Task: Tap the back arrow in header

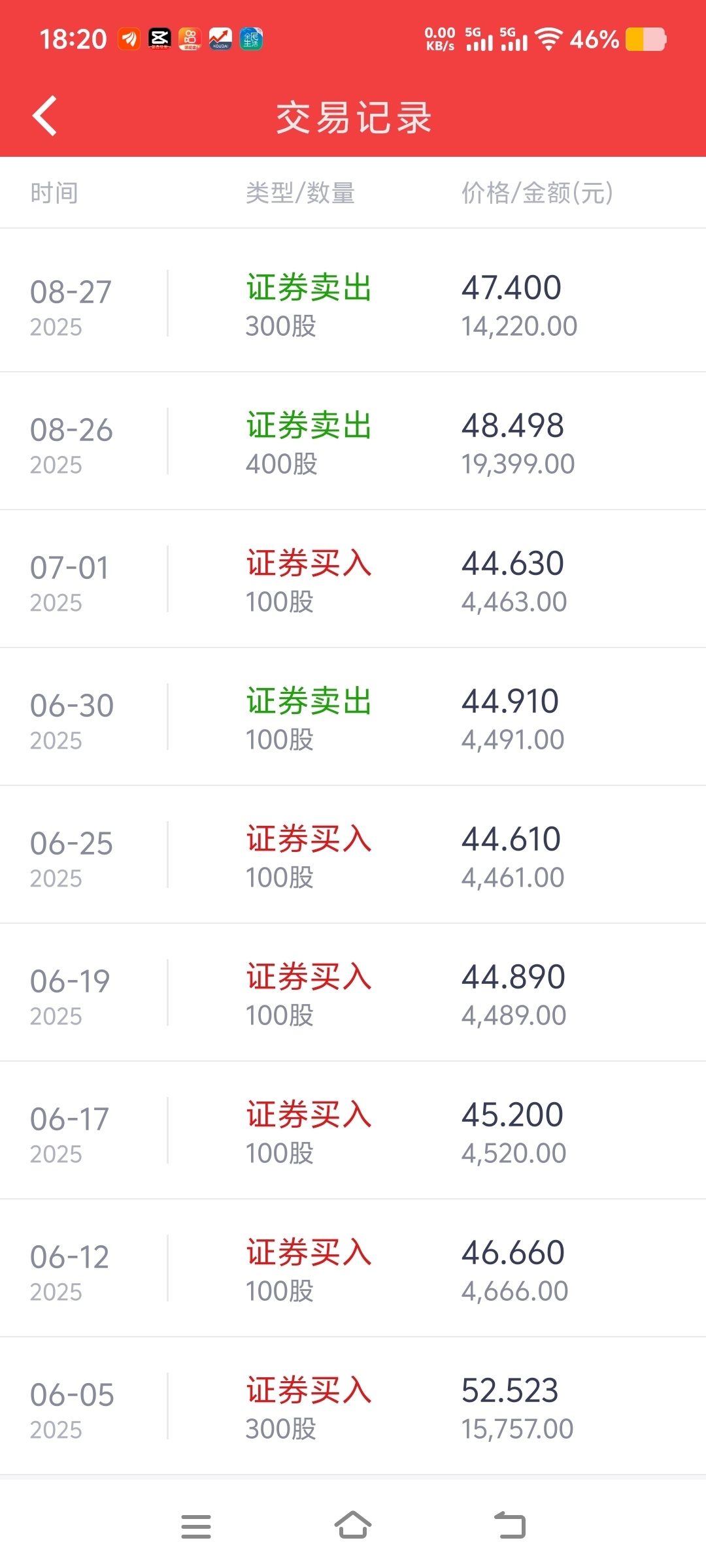Action: click(45, 116)
